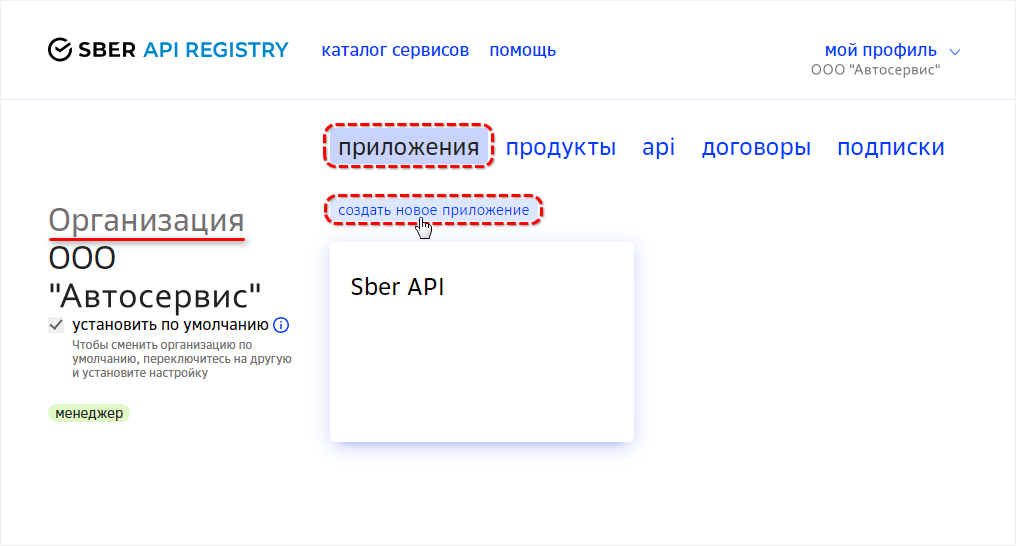Expand the мой профиль dropdown chevron
1016x546 pixels.
tap(954, 51)
